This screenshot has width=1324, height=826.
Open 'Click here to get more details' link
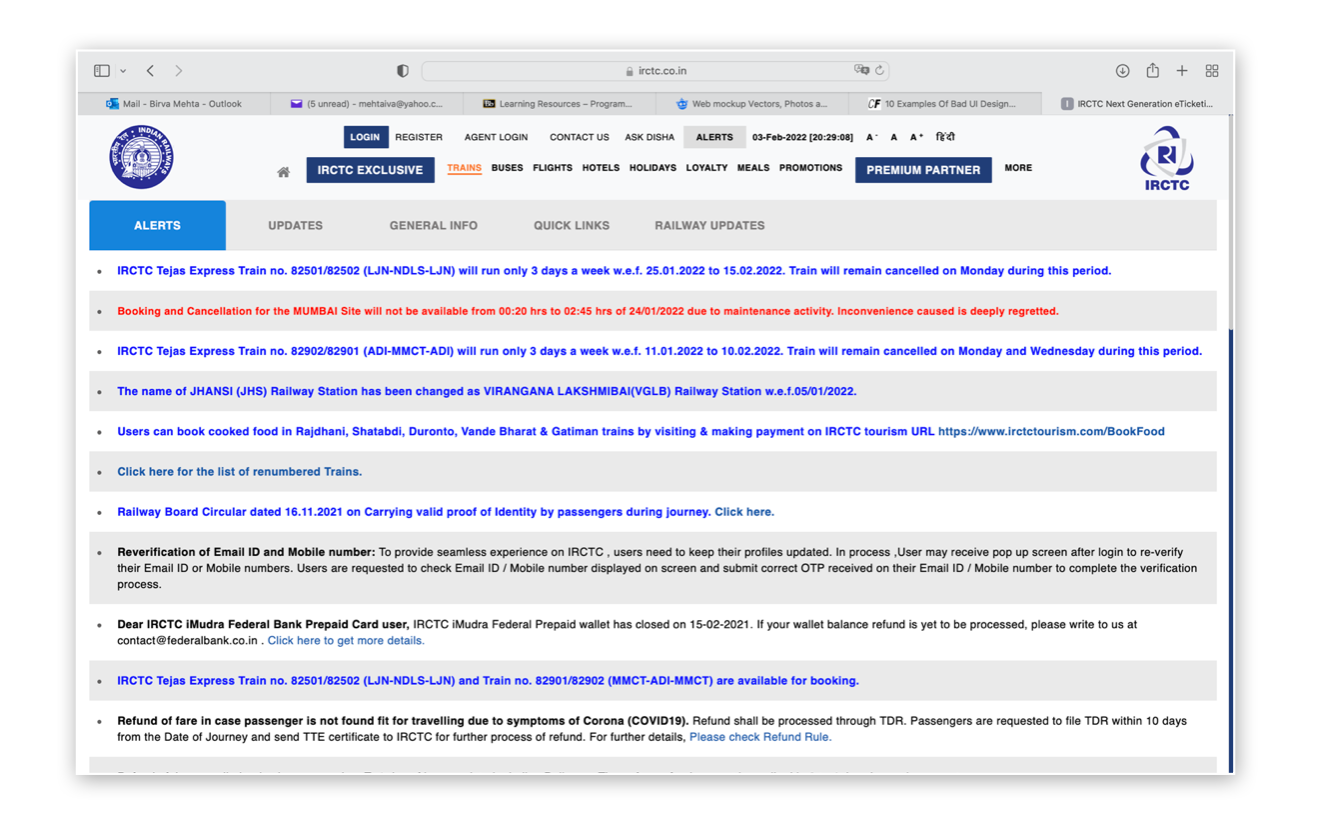(346, 641)
